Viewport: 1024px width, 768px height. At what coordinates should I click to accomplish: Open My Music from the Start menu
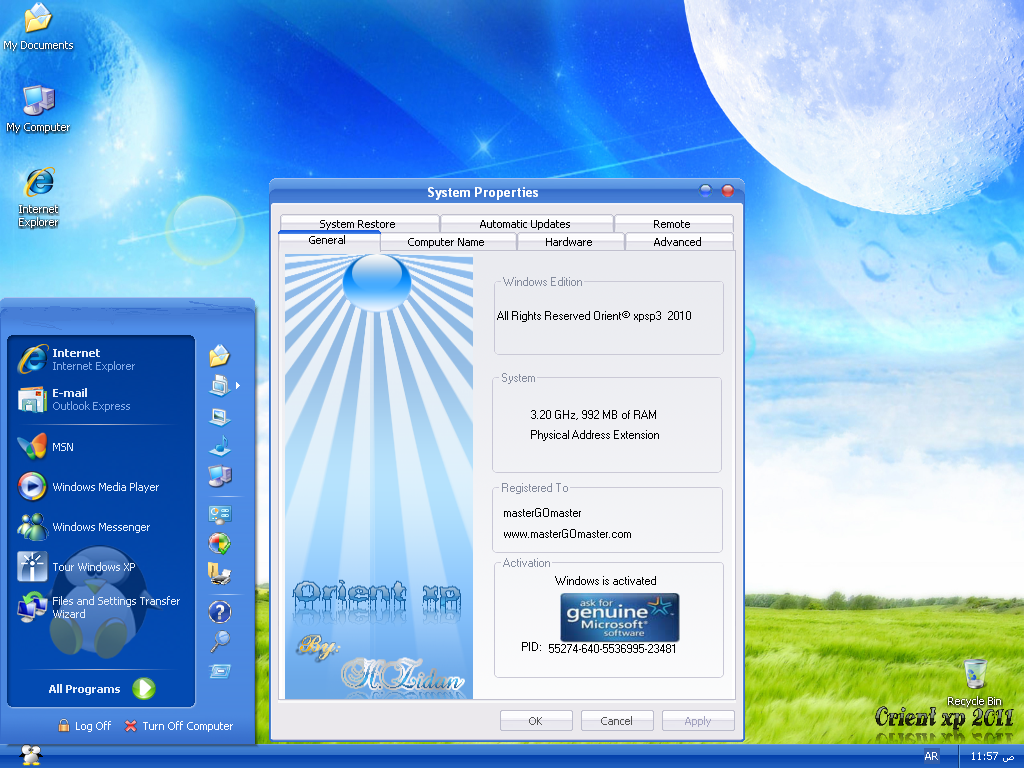pyautogui.click(x=218, y=446)
